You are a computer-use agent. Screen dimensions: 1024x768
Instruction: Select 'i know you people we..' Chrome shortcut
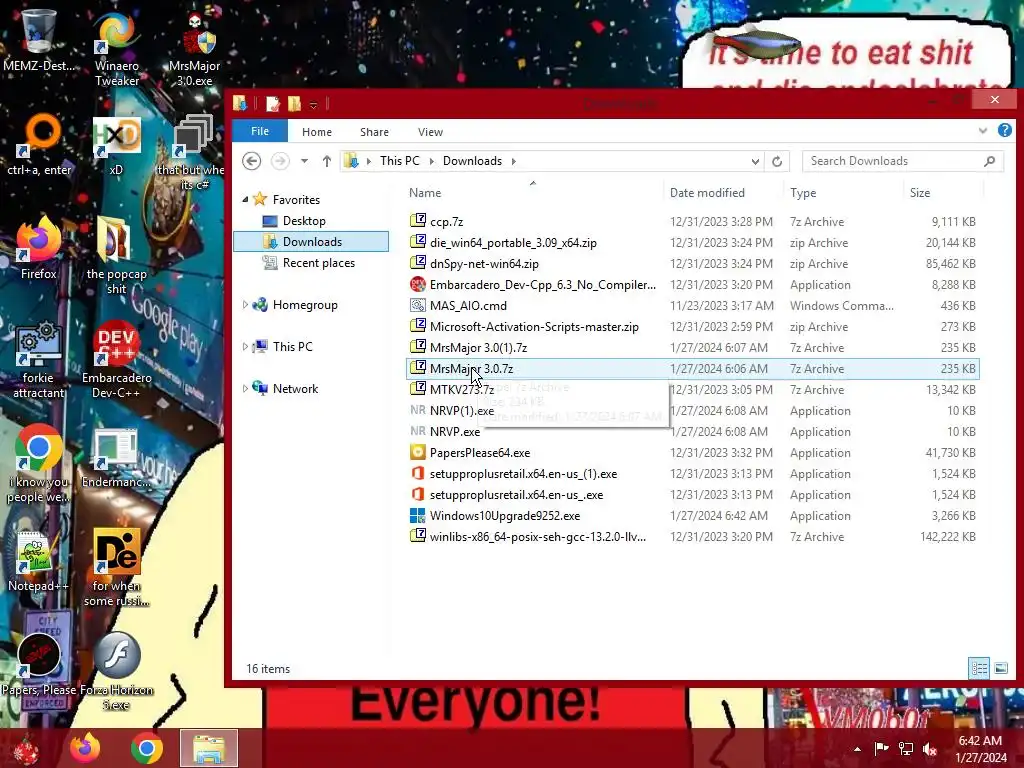(38, 463)
